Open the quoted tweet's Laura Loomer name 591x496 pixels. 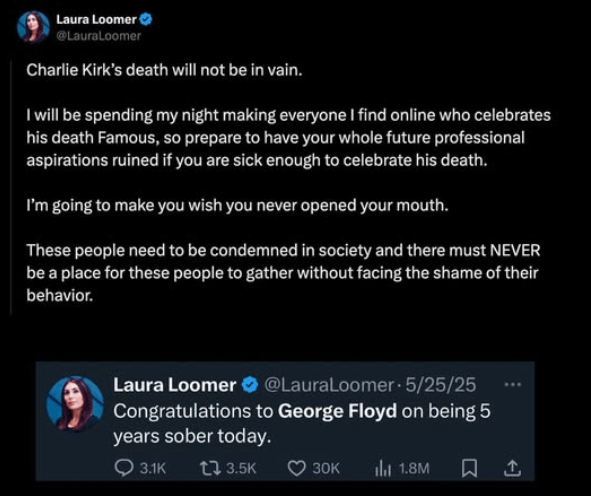coord(175,385)
